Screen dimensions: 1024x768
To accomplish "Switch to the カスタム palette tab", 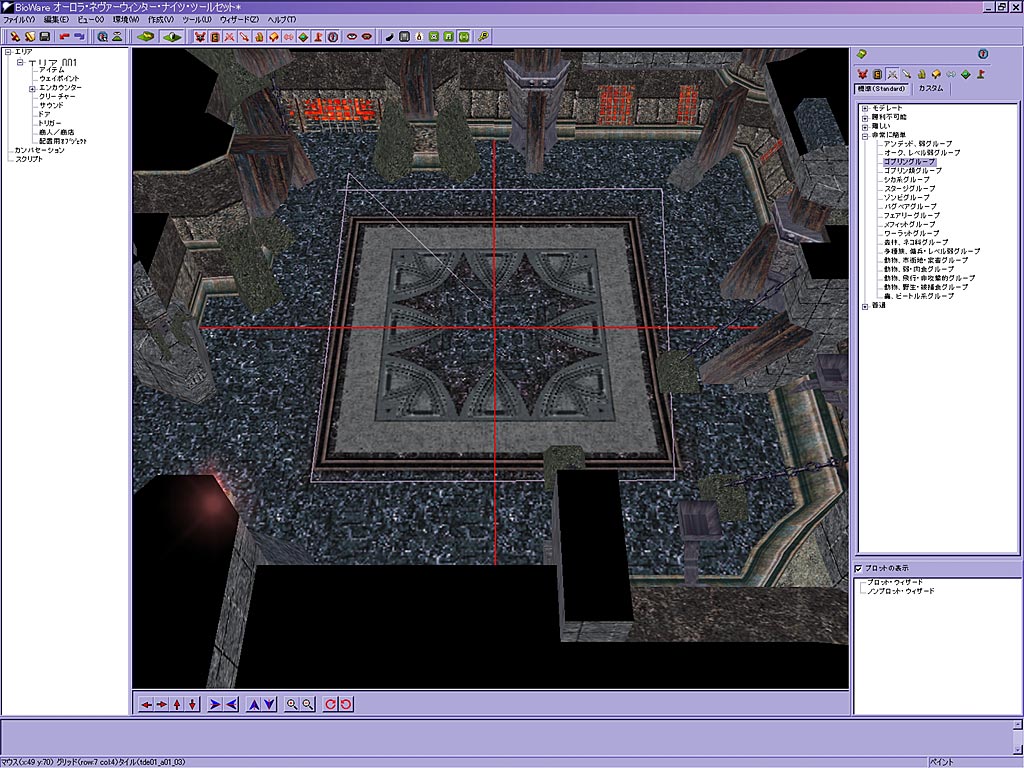I will click(x=930, y=89).
